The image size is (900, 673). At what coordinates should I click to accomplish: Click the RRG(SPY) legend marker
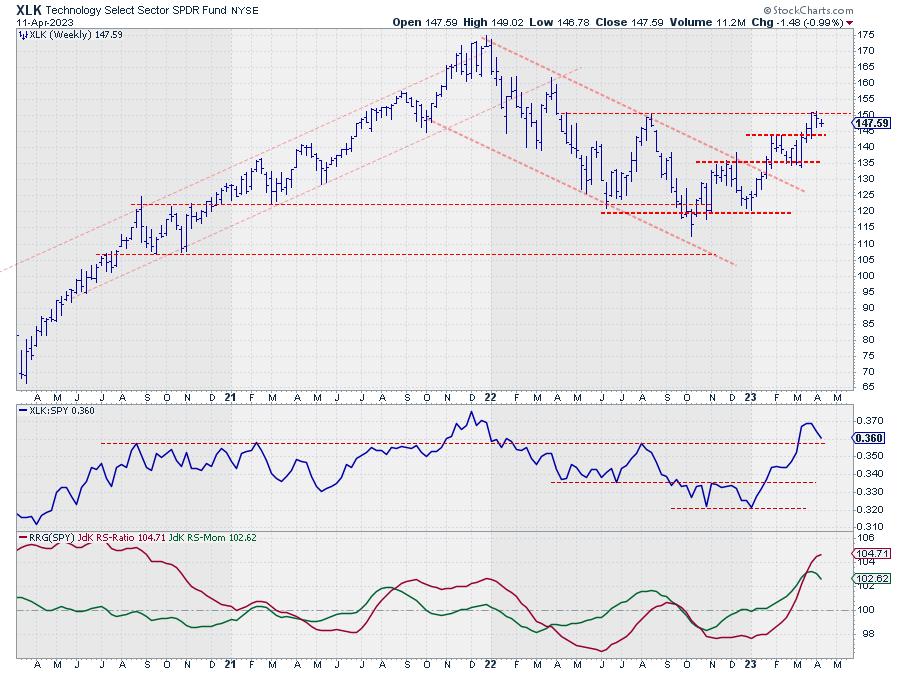pyautogui.click(x=23, y=539)
